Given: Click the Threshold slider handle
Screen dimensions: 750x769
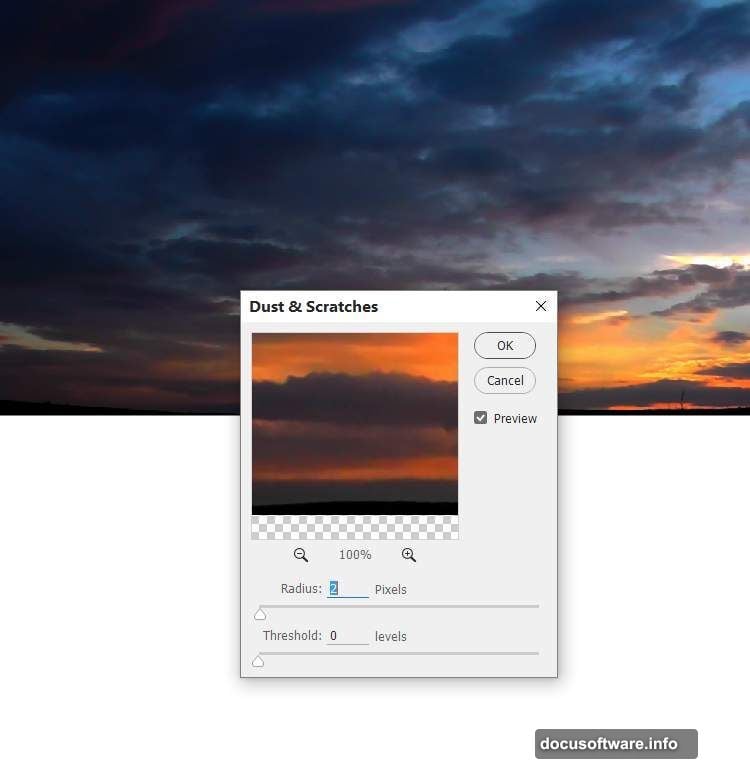Looking at the screenshot, I should click(x=258, y=662).
